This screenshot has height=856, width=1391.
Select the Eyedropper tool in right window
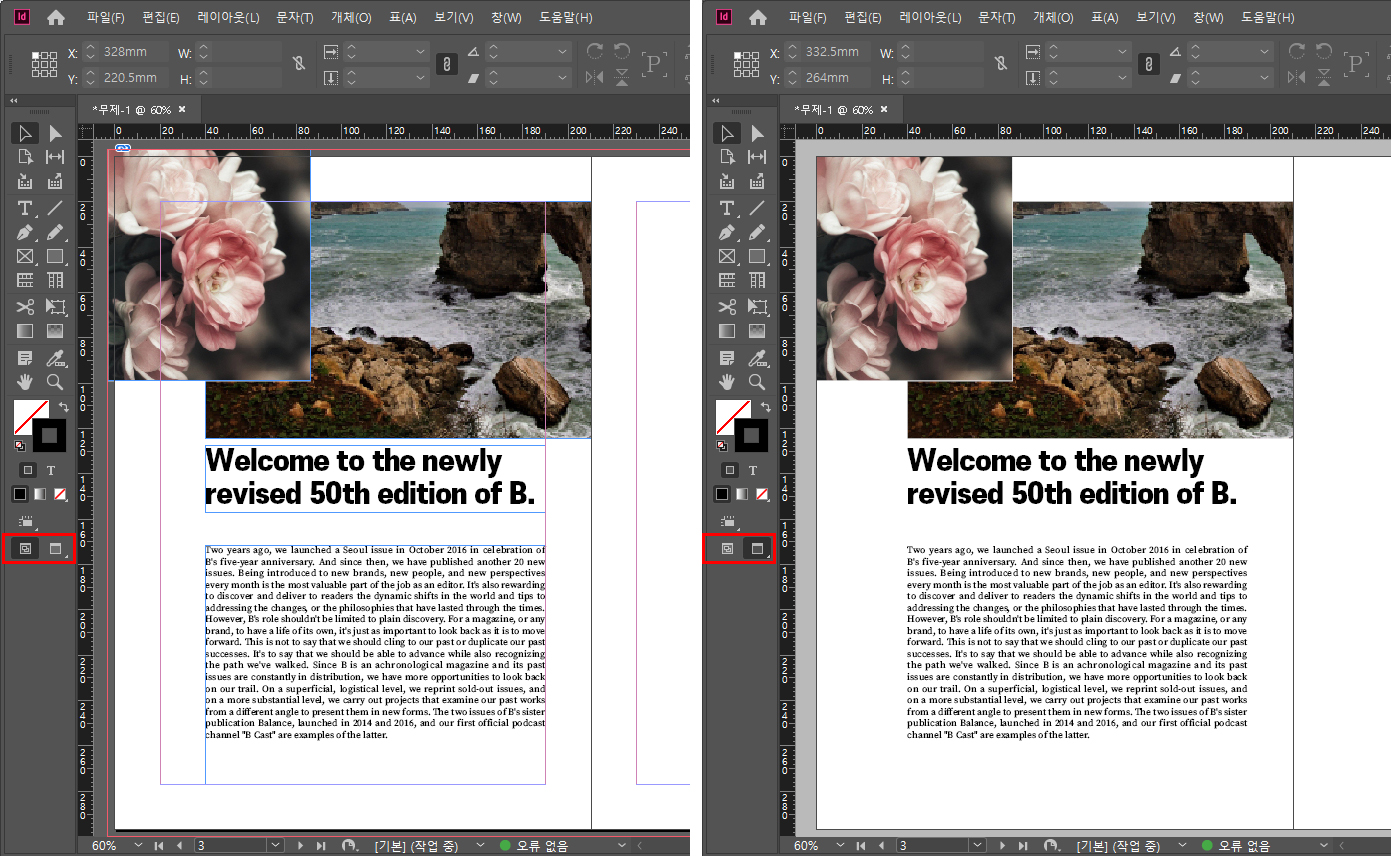point(757,357)
